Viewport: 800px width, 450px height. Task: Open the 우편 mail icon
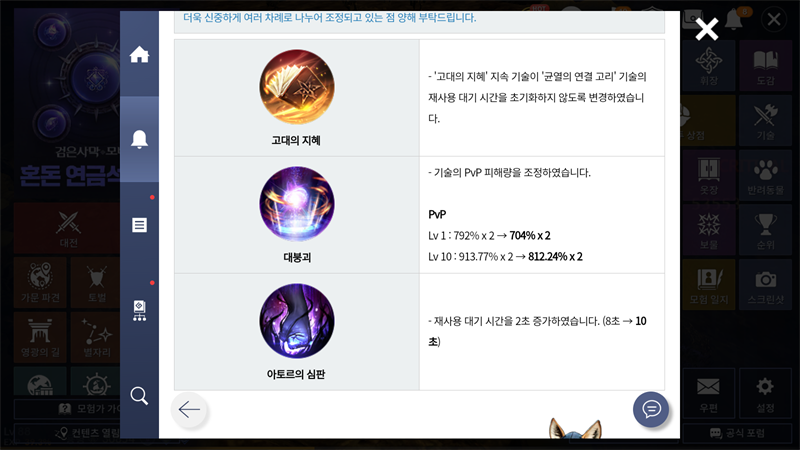708,393
